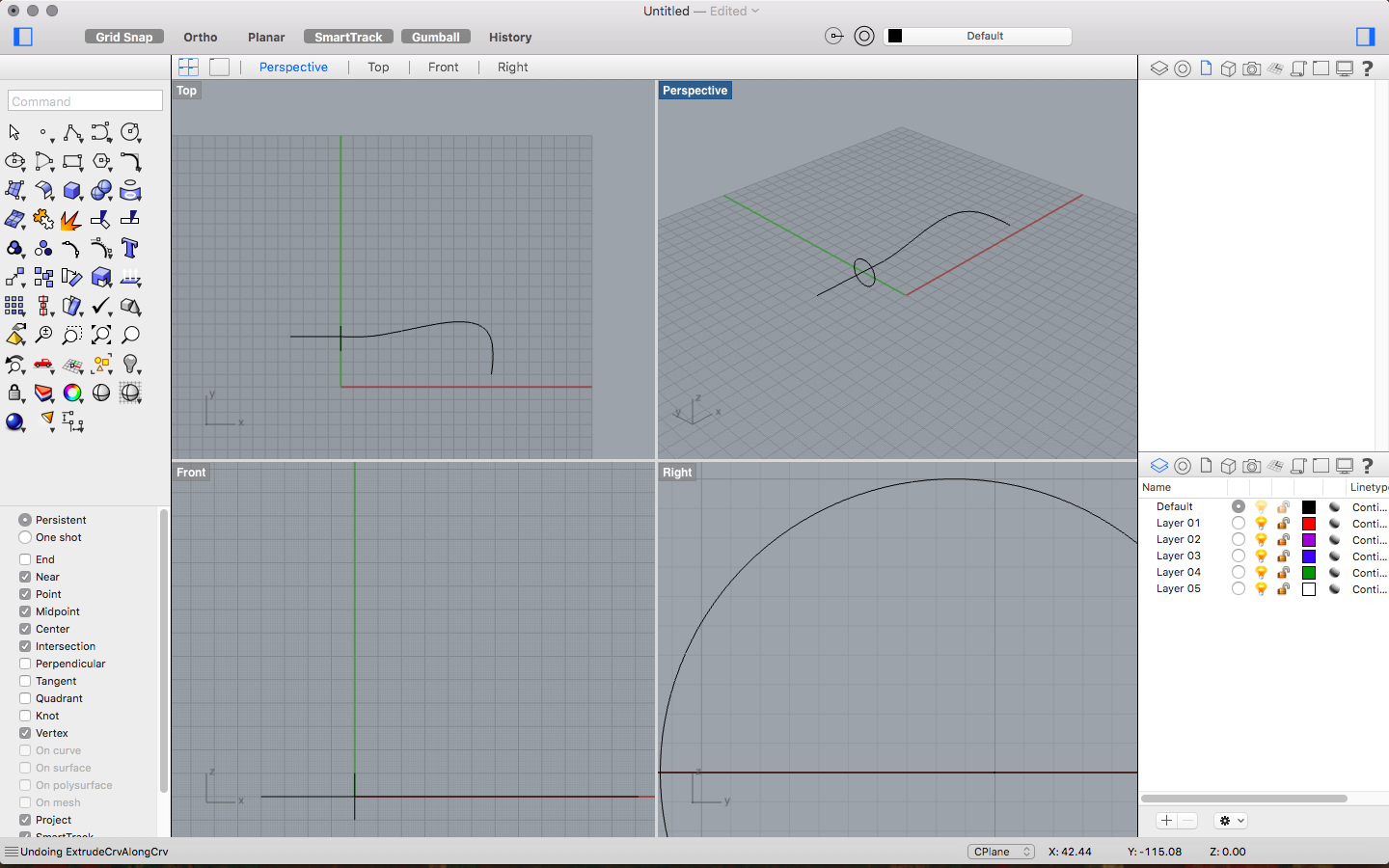Open the camera view panel in upper sidebar
Viewport: 1389px width, 868px height.
point(1251,68)
